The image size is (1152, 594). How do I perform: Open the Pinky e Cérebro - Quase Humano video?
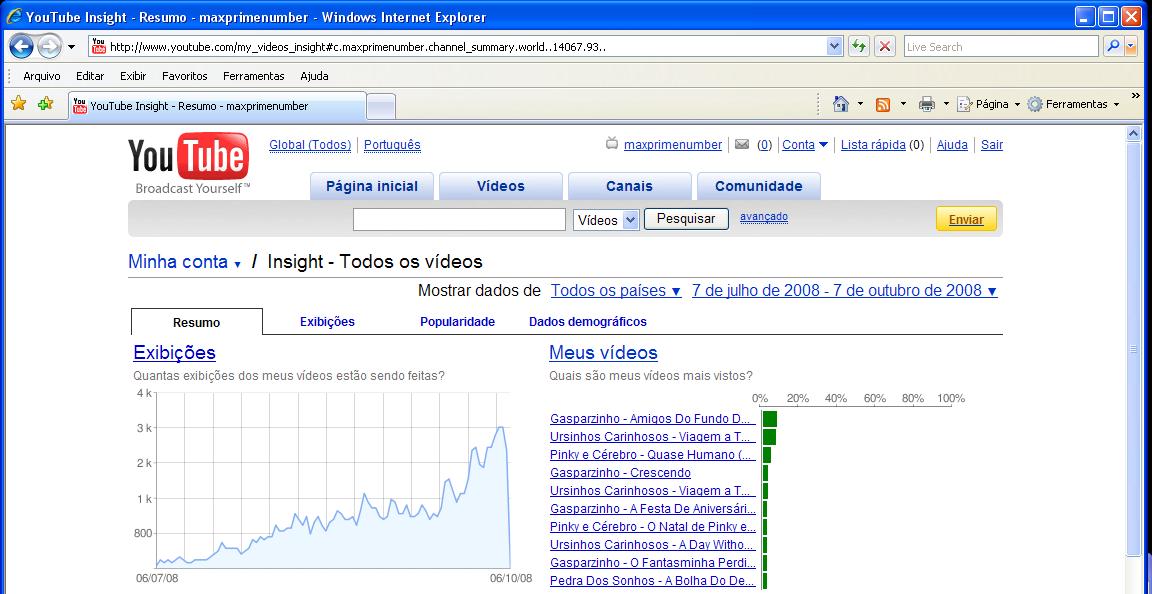(x=653, y=455)
